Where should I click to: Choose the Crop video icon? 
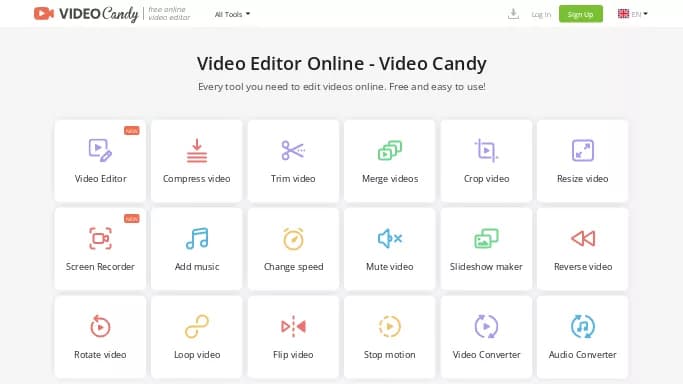click(x=486, y=150)
